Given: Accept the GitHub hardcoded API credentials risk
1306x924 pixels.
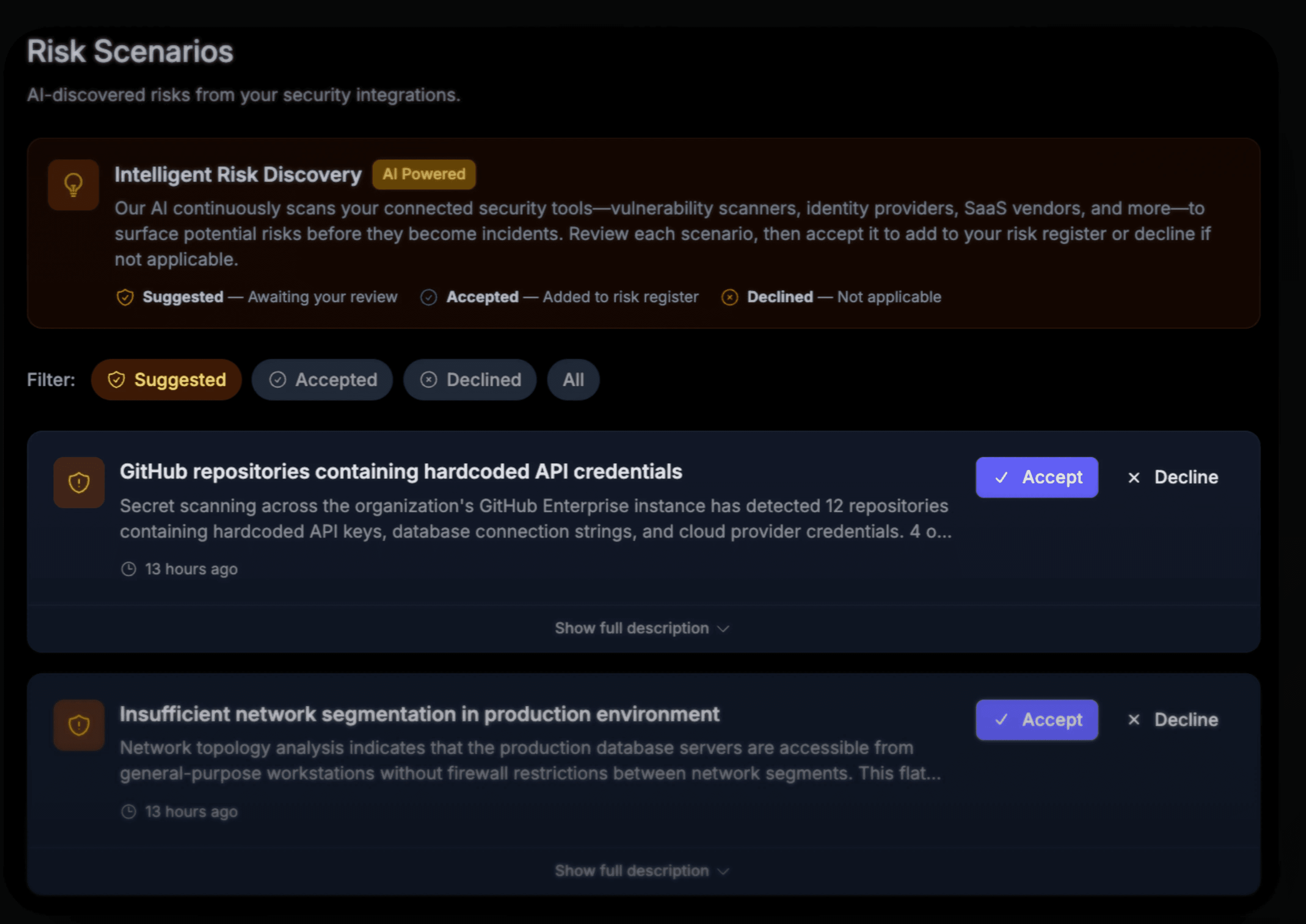Looking at the screenshot, I should pyautogui.click(x=1036, y=478).
